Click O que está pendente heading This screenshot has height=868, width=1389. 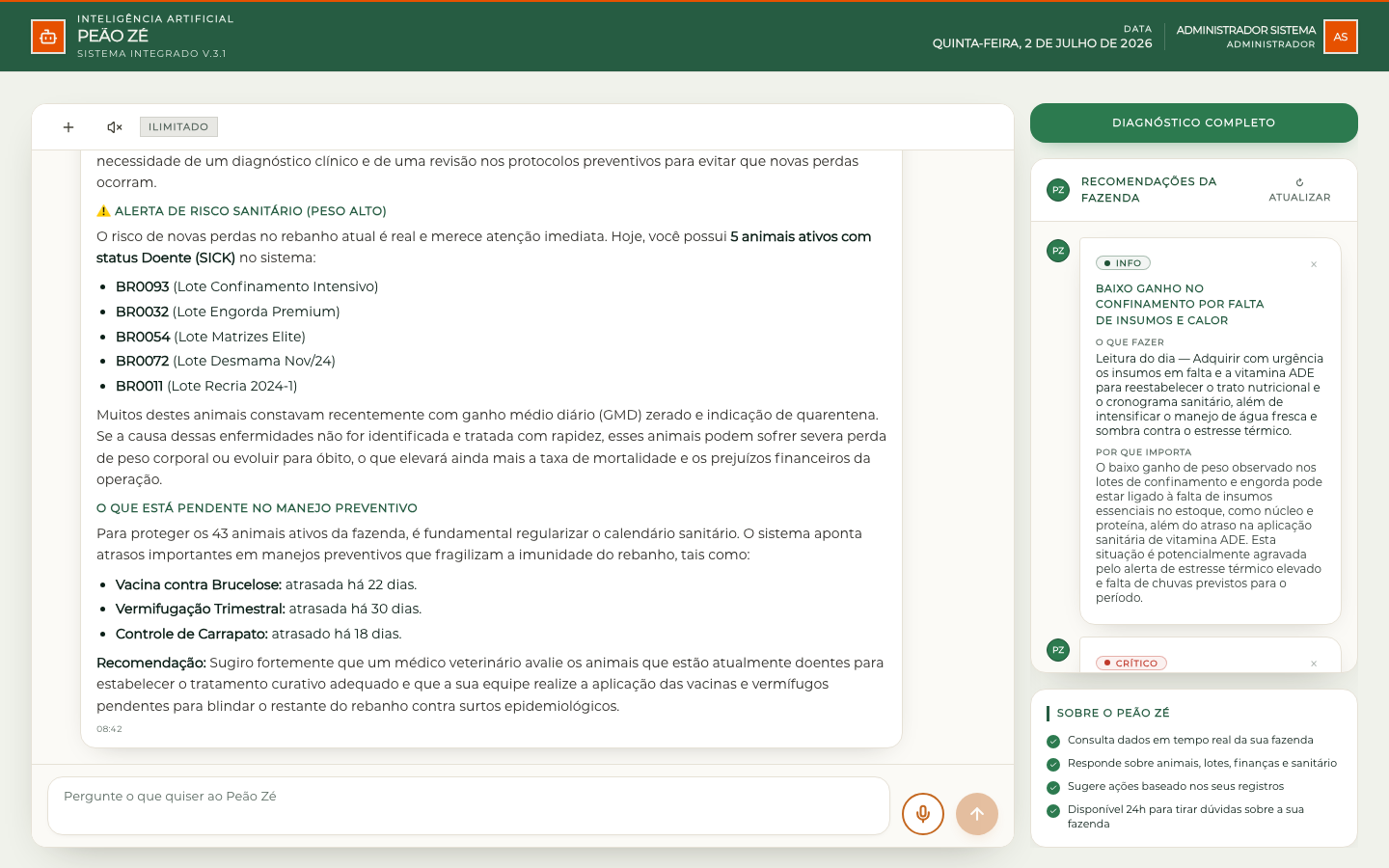pyautogui.click(x=257, y=508)
